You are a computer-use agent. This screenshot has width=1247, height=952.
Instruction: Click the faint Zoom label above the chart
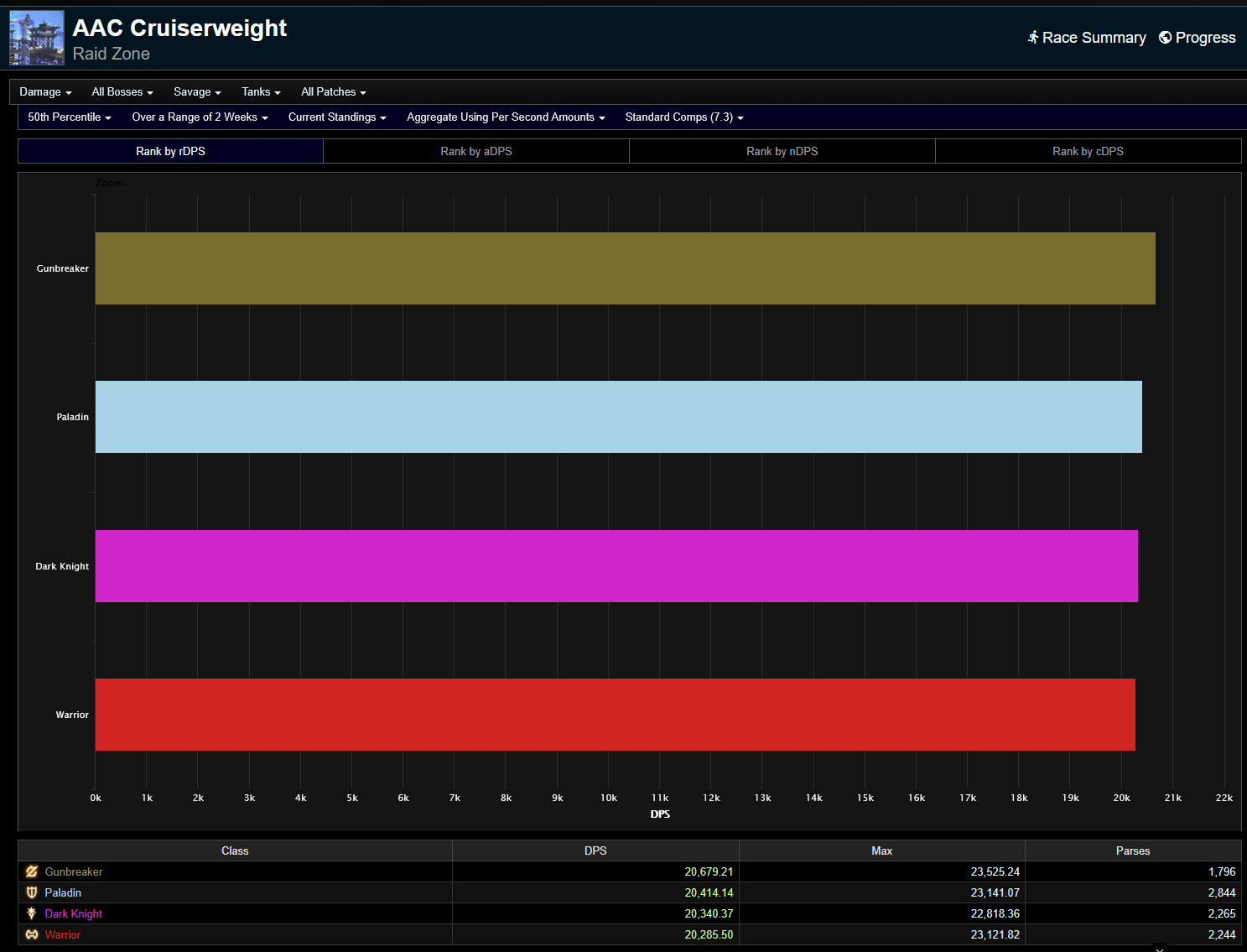point(109,183)
